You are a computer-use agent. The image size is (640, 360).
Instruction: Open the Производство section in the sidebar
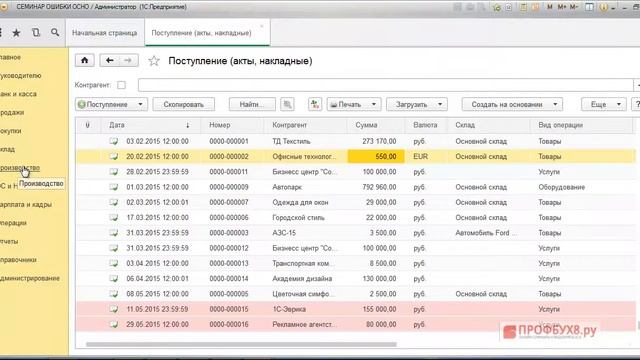[x=20, y=168]
